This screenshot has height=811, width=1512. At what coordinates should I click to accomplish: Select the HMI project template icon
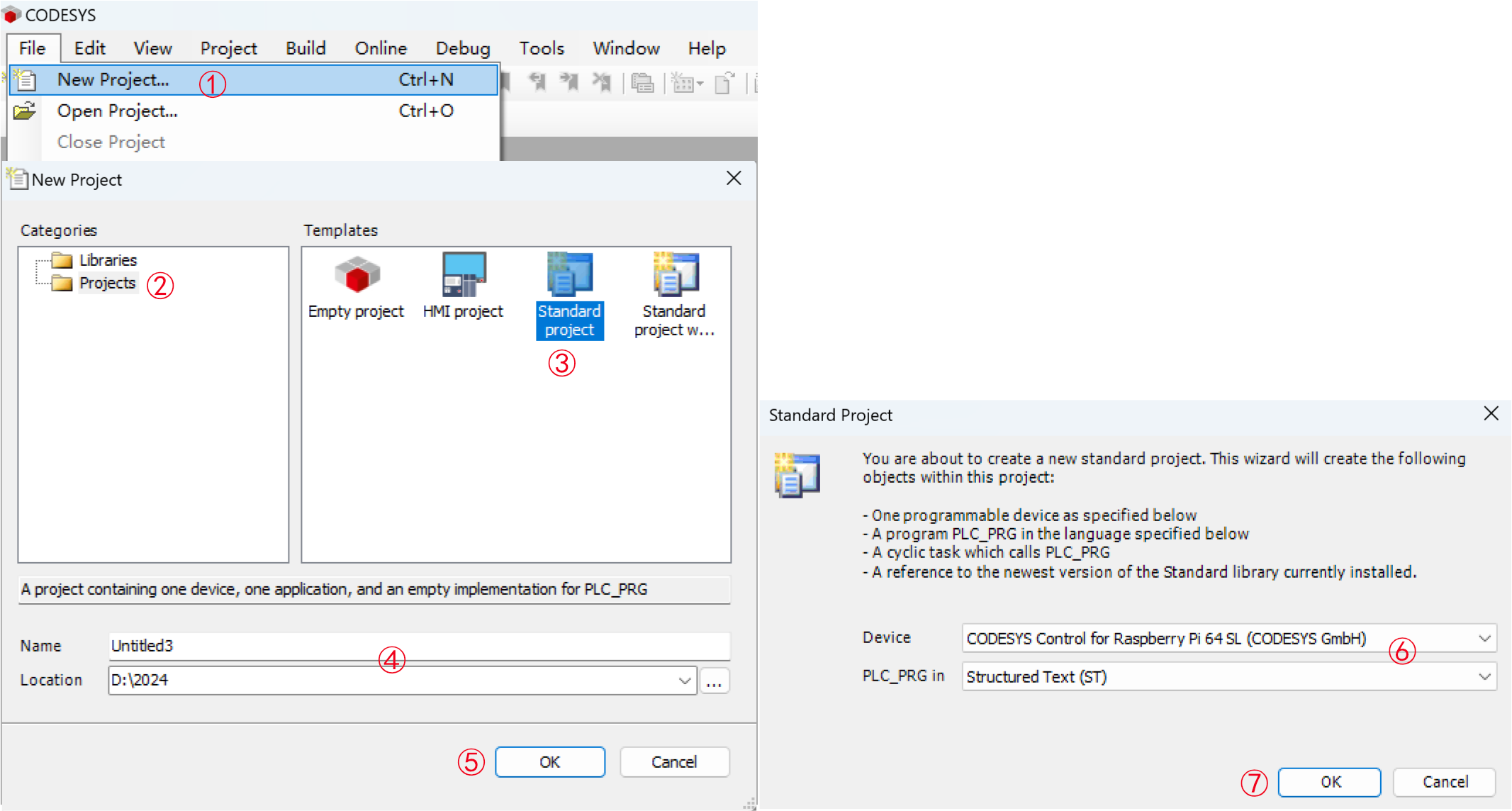pyautogui.click(x=464, y=274)
